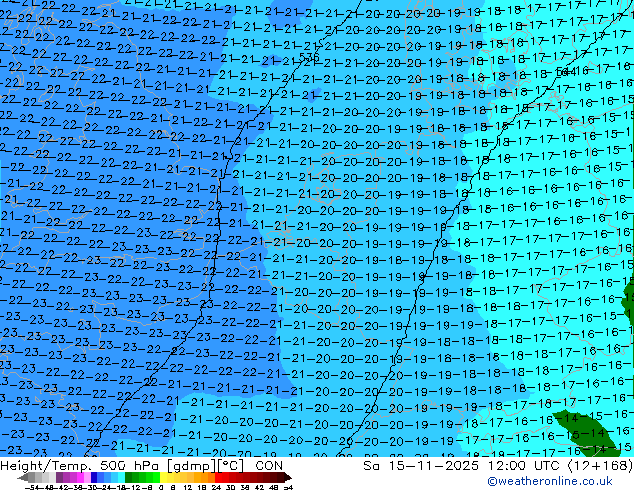Click the dark right arrow of the legend
Image resolution: width=634 pixels, height=490 pixels.
[x=288, y=478]
